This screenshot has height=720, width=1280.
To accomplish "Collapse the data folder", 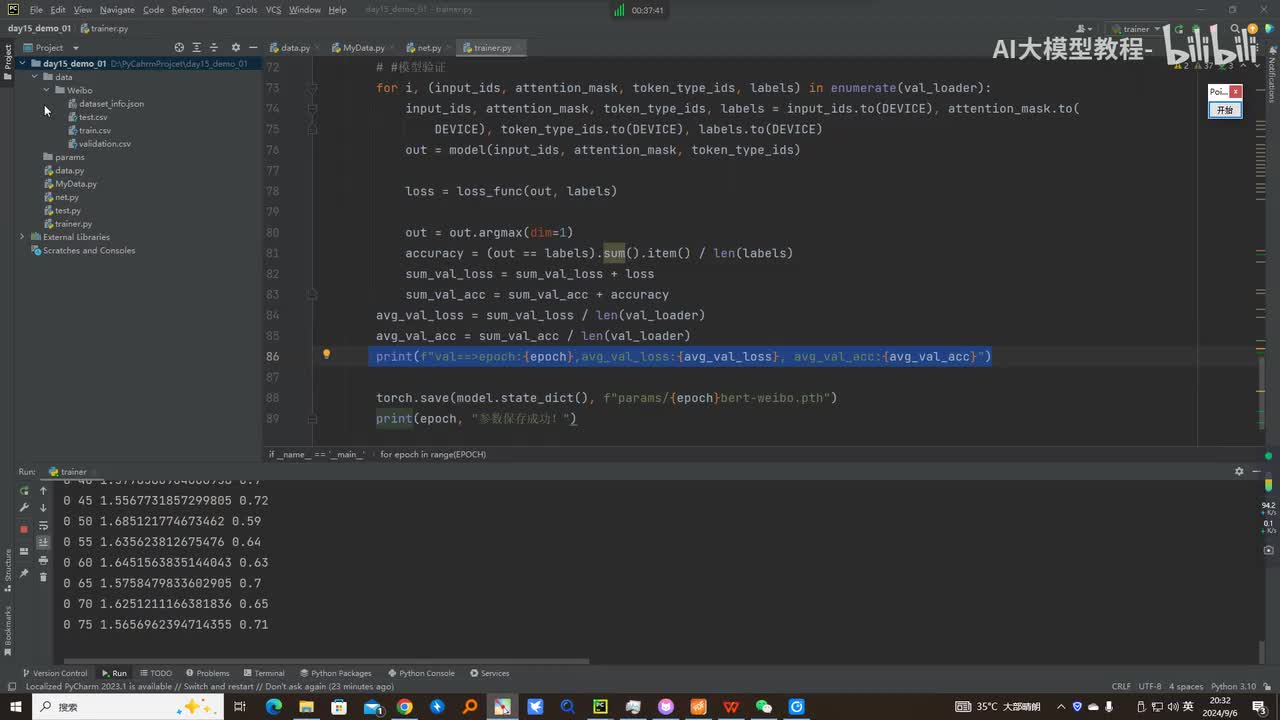I will (35, 77).
